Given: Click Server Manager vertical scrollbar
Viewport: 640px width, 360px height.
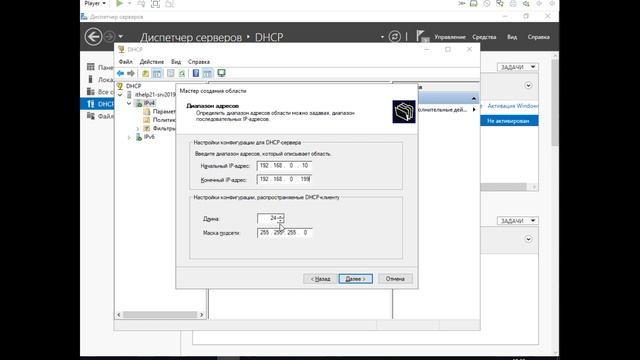Looking at the screenshot, I should (x=555, y=102).
